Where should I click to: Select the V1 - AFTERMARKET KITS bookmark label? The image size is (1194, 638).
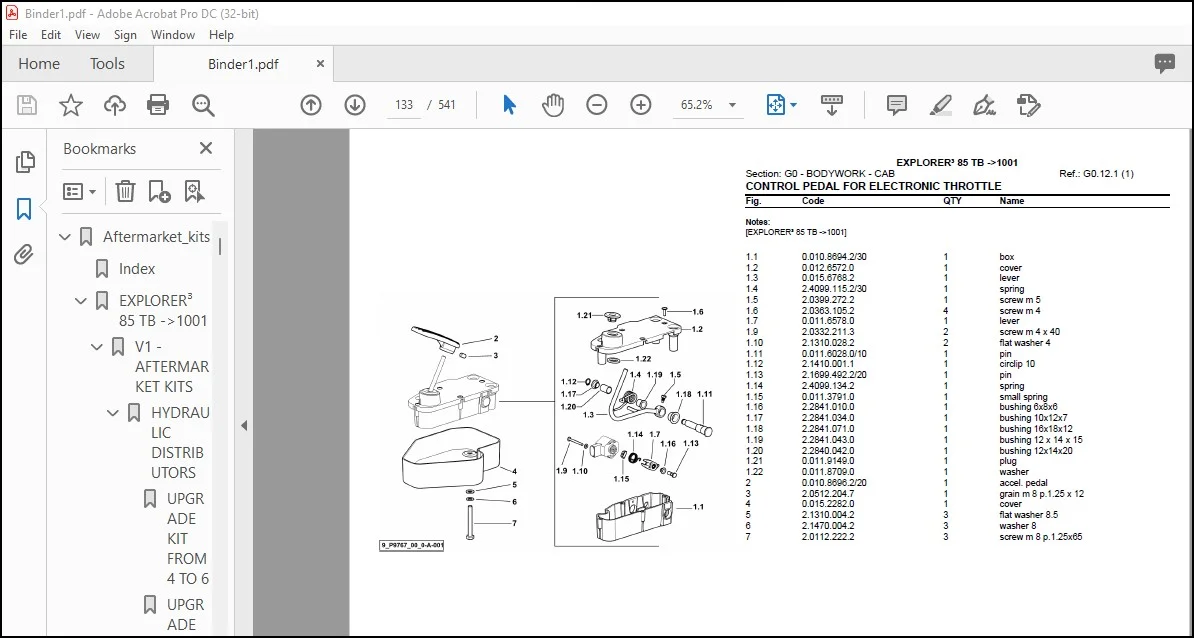[x=171, y=366]
